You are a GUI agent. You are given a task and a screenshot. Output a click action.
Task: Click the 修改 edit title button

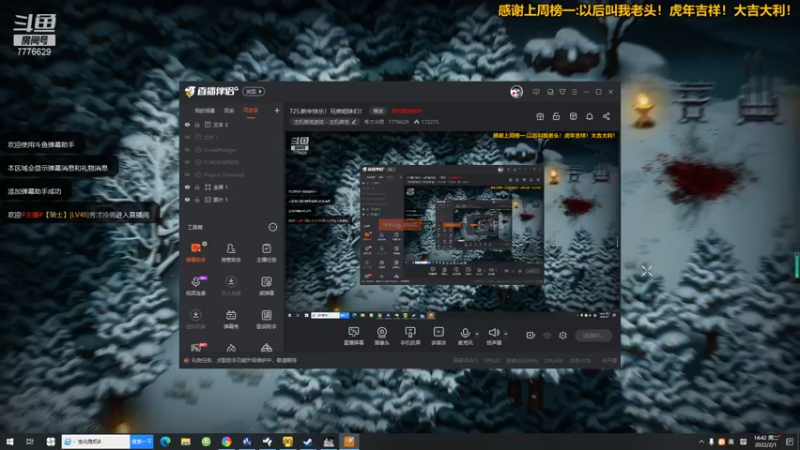click(378, 111)
